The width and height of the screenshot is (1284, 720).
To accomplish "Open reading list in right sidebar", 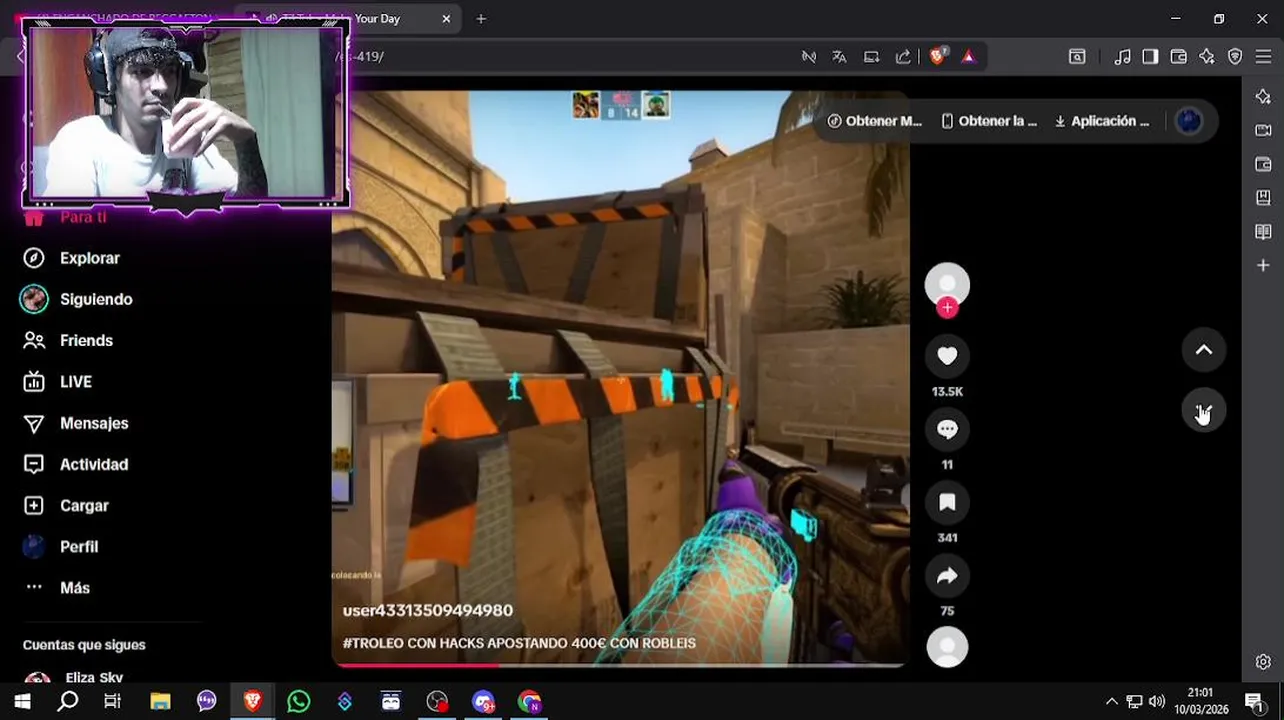I will pos(1263,232).
